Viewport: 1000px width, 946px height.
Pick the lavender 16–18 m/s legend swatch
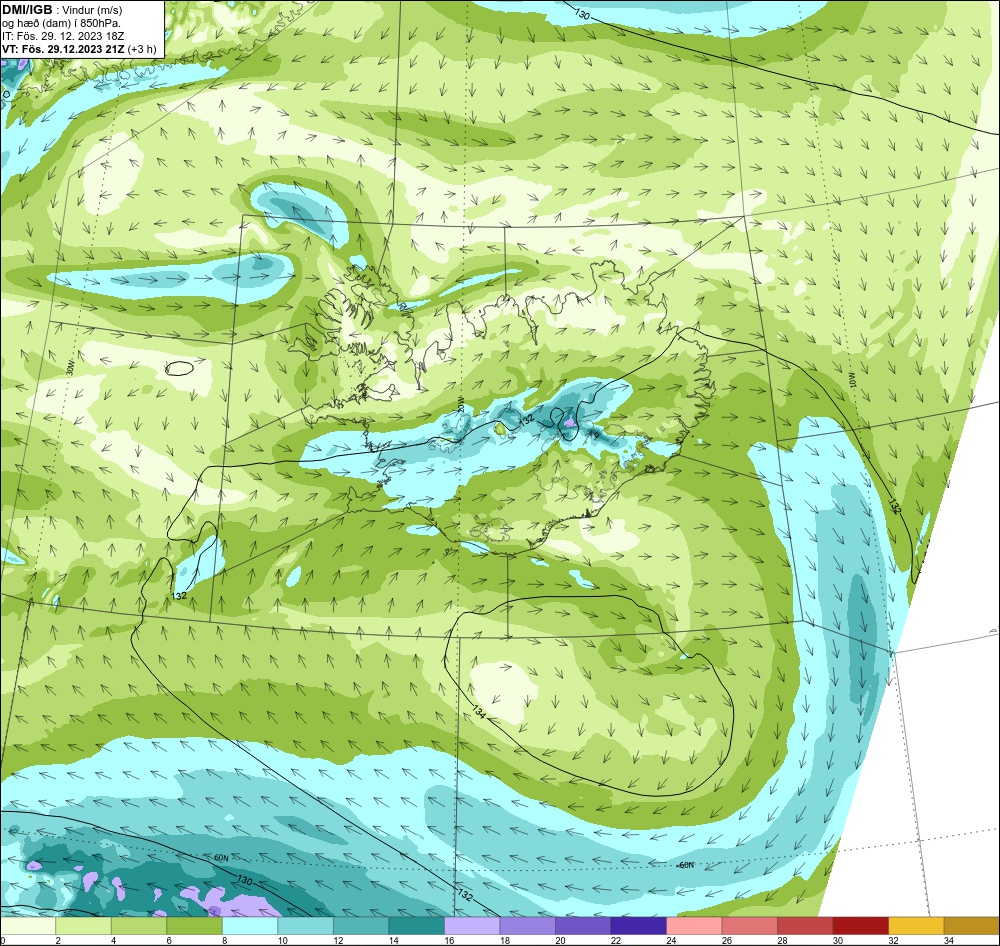coord(472,926)
